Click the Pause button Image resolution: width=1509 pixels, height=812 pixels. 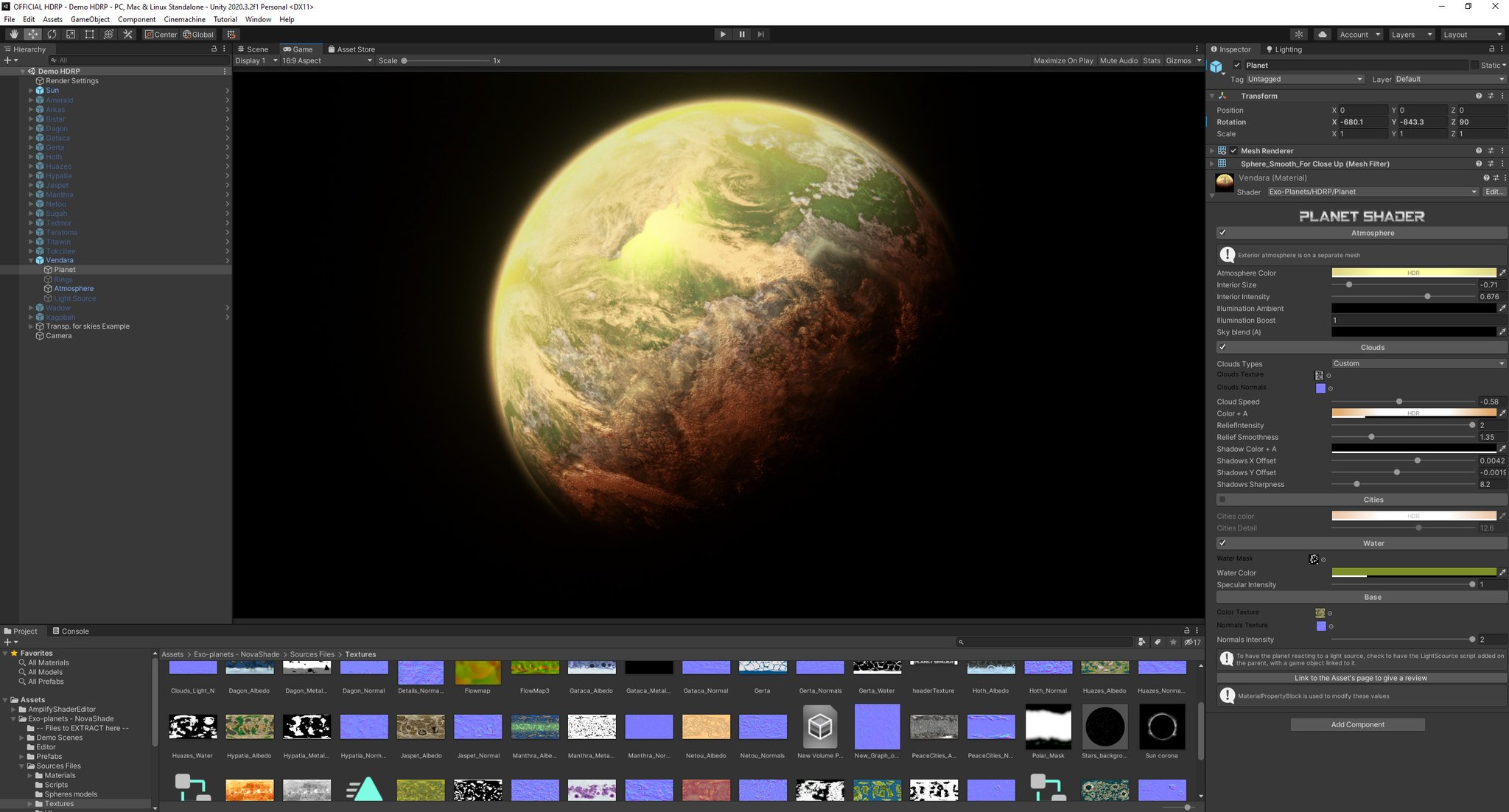(741, 35)
